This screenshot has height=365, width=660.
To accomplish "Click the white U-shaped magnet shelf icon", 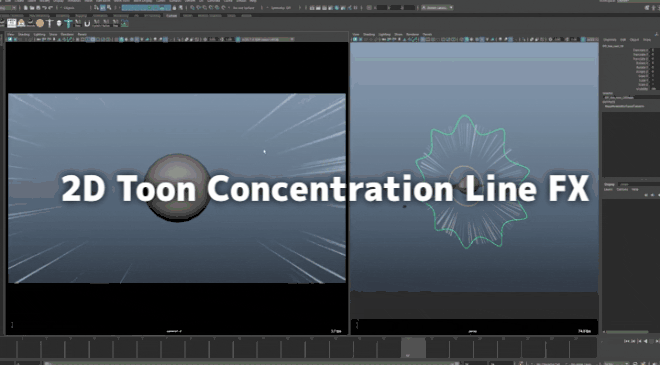I will [x=87, y=24].
